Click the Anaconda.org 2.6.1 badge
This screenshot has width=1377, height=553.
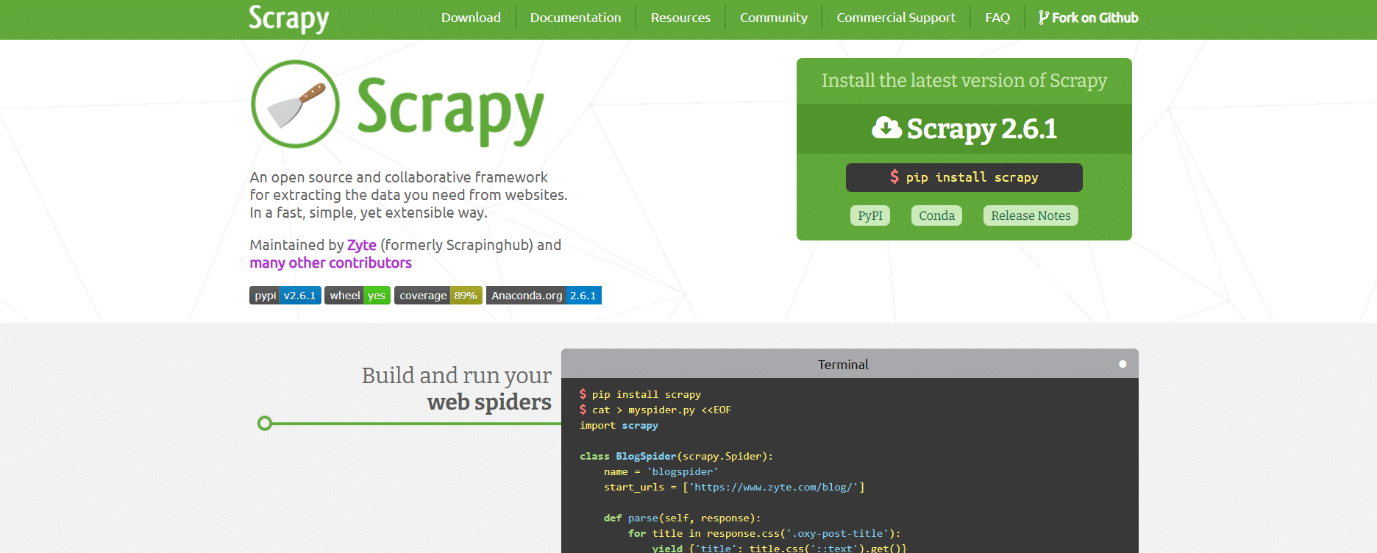(x=544, y=295)
